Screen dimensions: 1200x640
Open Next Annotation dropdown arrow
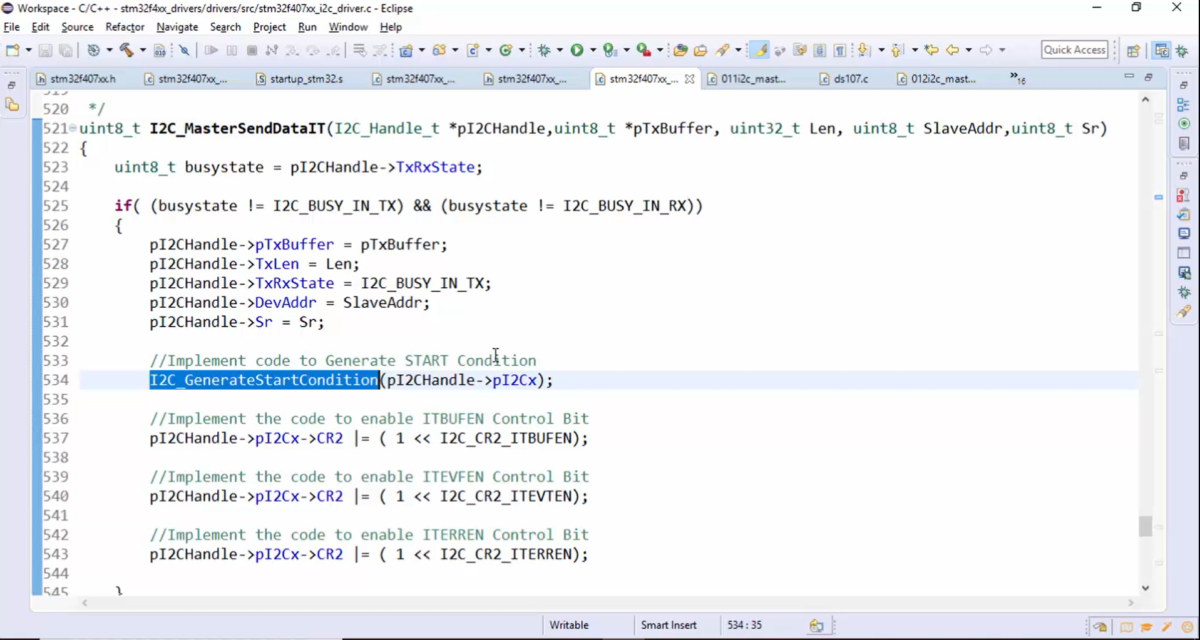pos(881,50)
